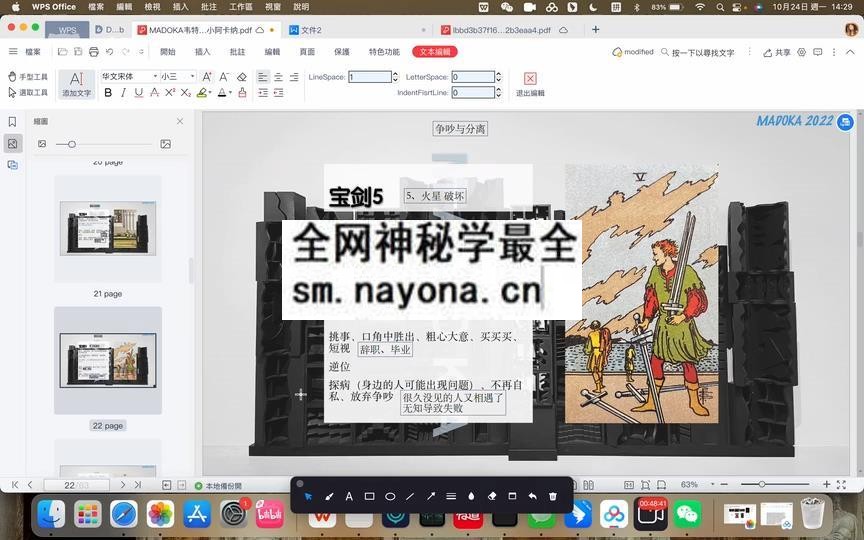Center align text
This screenshot has width=864, height=540.
pyautogui.click(x=278, y=77)
